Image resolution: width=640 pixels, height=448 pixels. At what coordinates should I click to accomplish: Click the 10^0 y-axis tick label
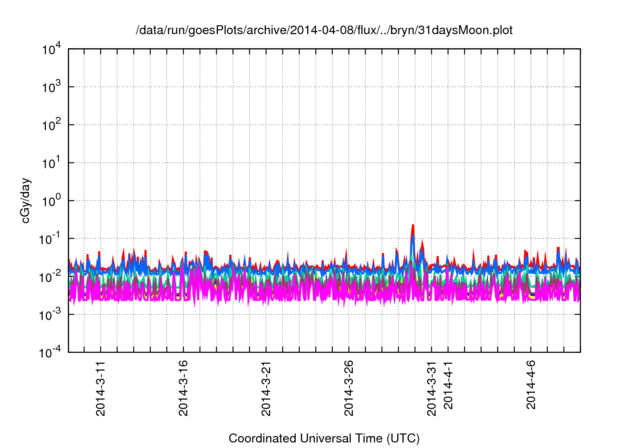(x=52, y=200)
